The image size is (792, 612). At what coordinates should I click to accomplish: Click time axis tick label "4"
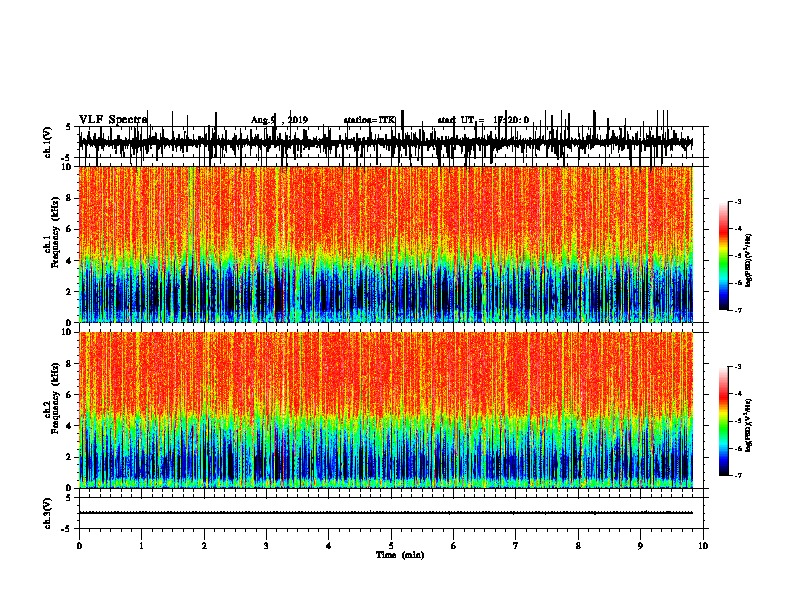[328, 546]
